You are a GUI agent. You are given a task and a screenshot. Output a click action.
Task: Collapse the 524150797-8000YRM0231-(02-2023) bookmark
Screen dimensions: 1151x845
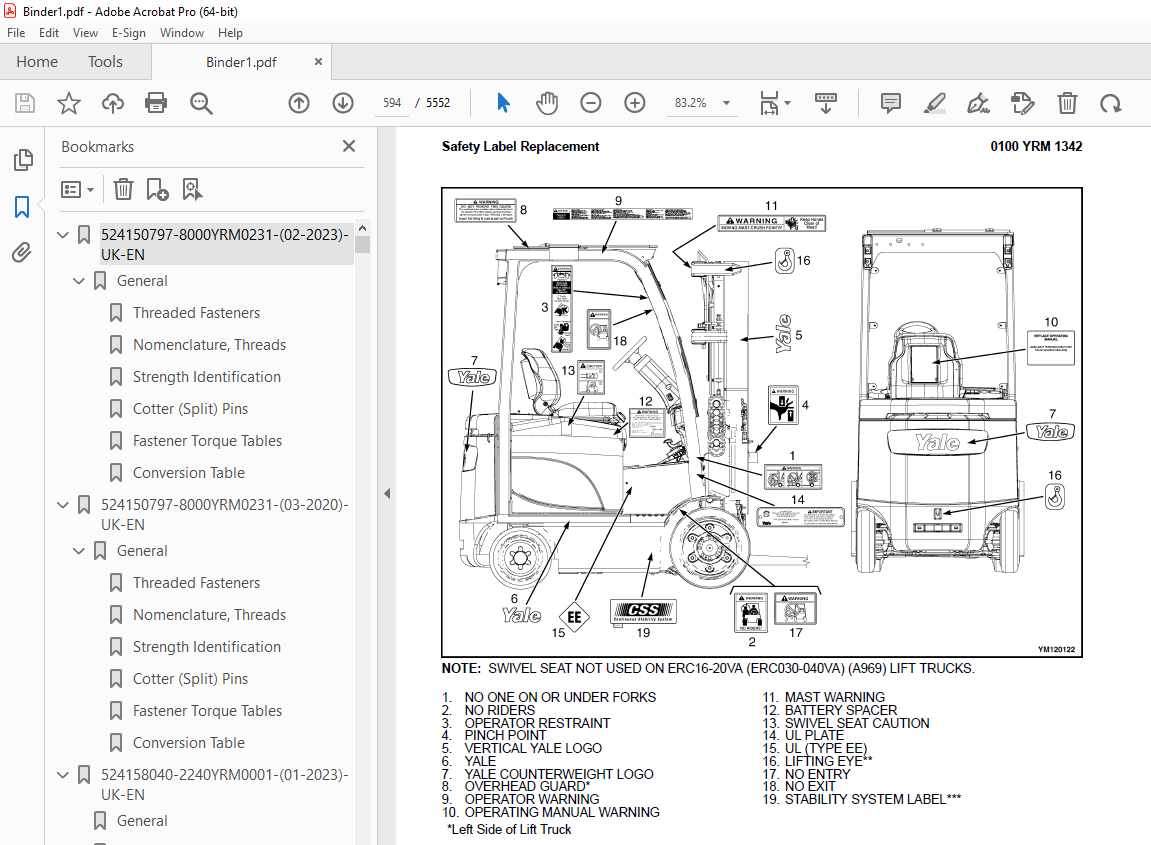pyautogui.click(x=63, y=235)
